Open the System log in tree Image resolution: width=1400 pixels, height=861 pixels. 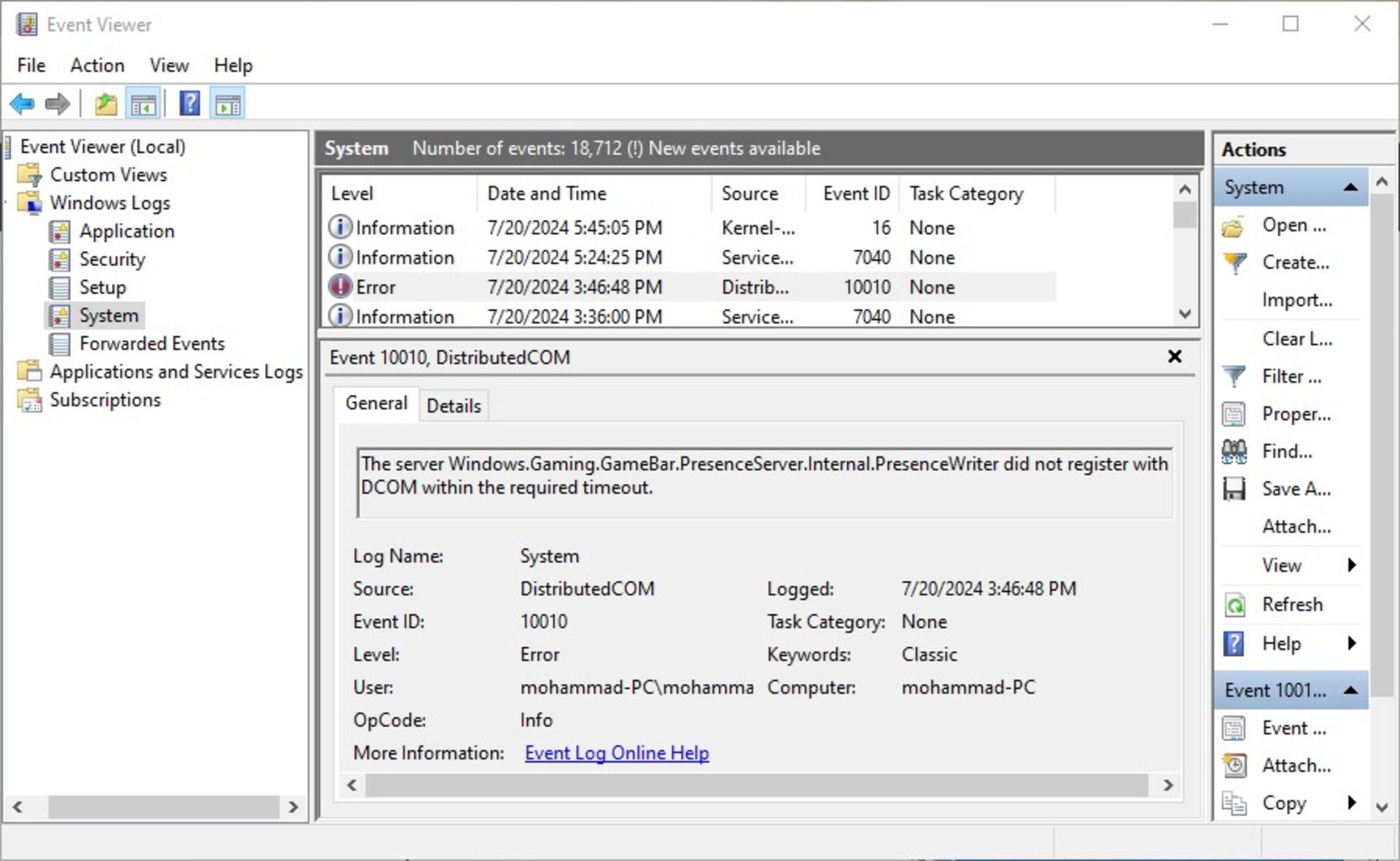[108, 314]
